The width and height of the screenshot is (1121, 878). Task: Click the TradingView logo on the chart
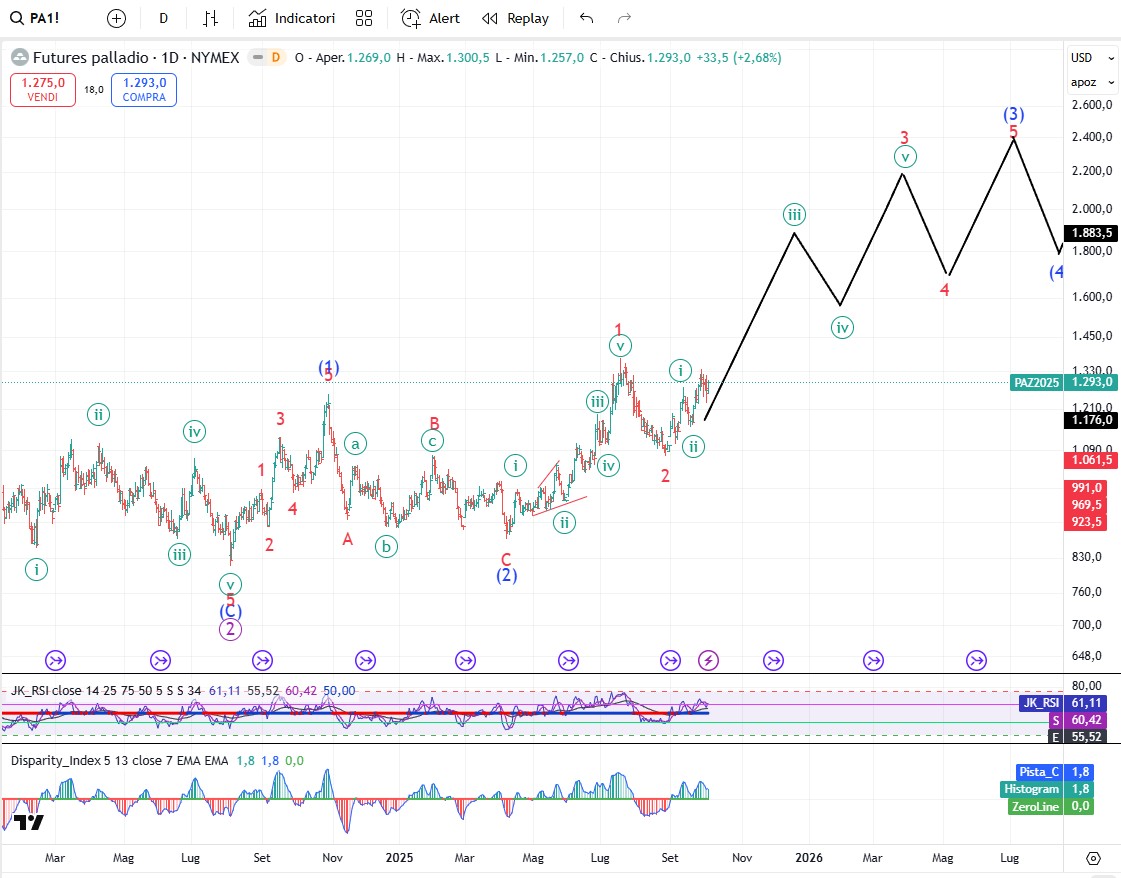tap(29, 823)
